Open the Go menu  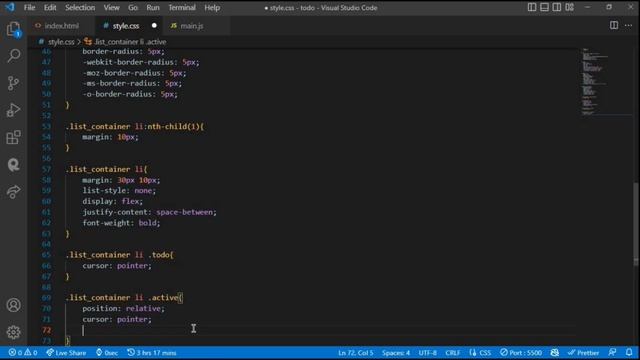pos(133,7)
